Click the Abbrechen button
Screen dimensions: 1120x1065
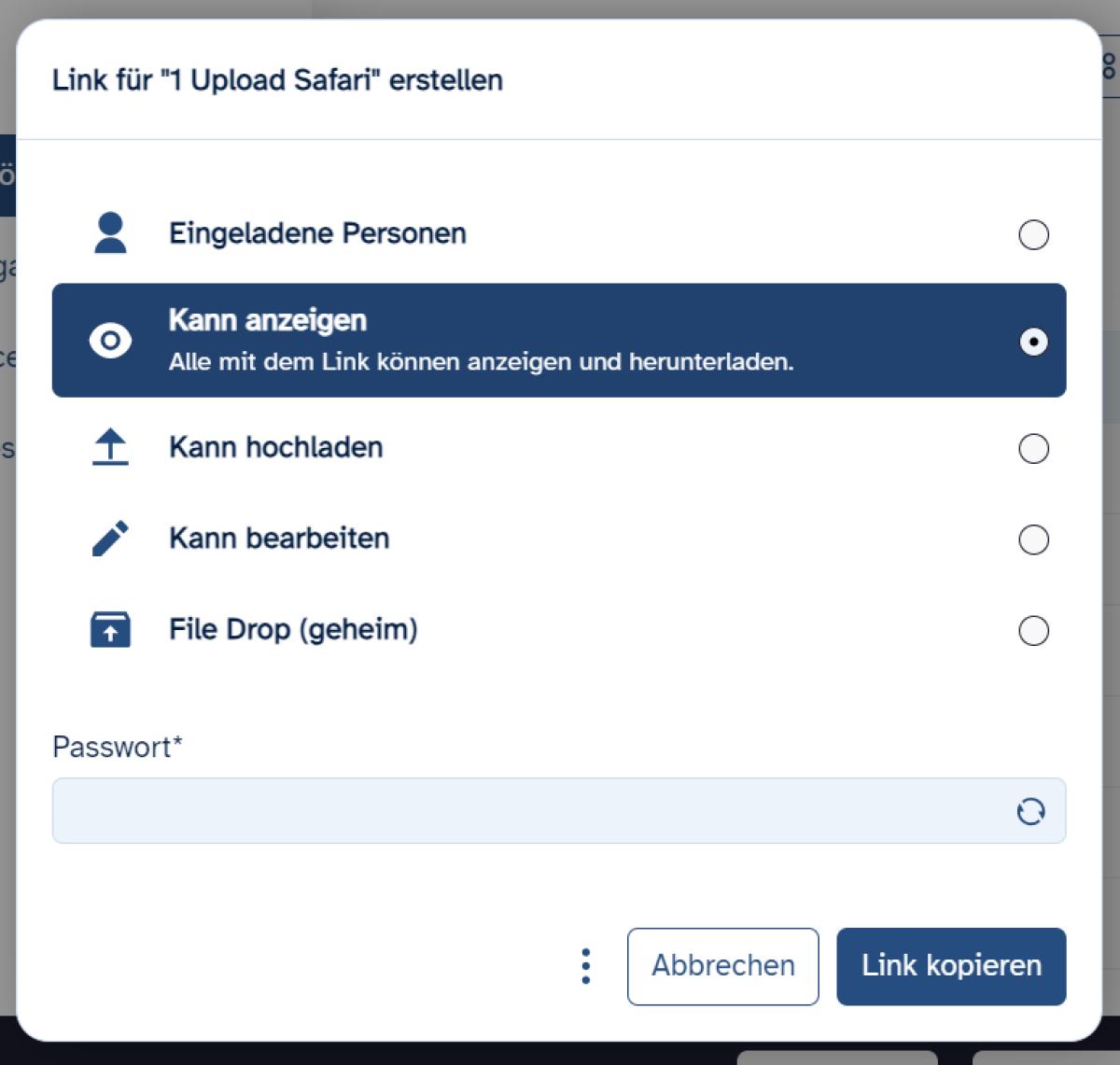pyautogui.click(x=723, y=966)
